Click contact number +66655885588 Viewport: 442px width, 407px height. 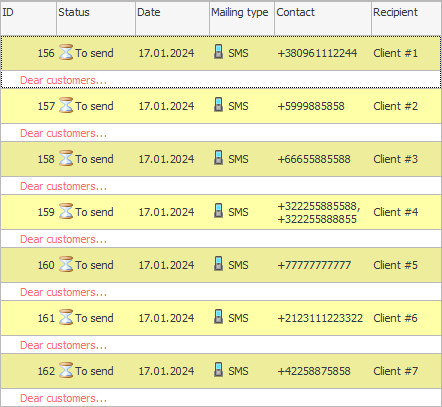tap(314, 159)
